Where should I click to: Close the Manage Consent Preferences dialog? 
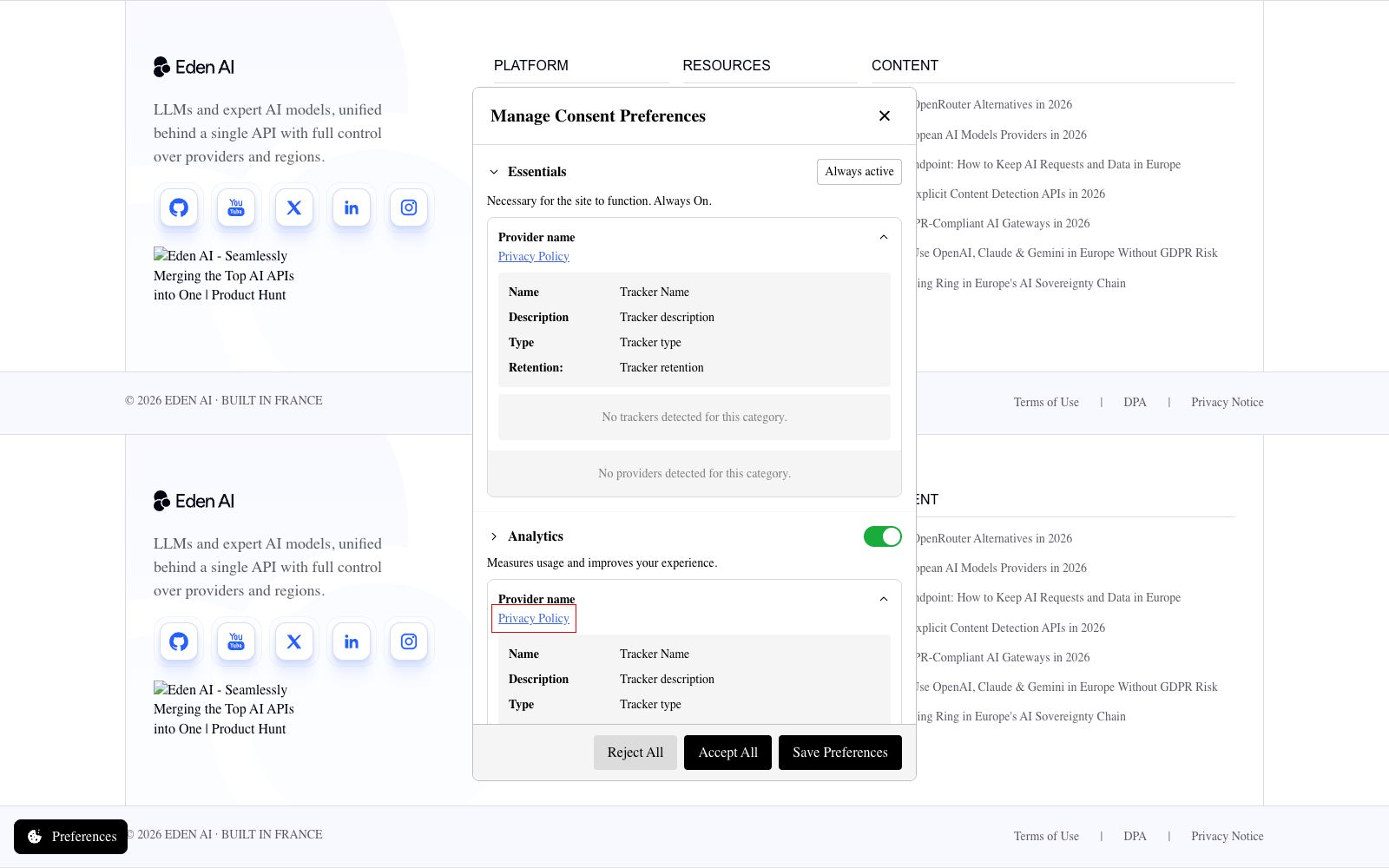point(885,115)
